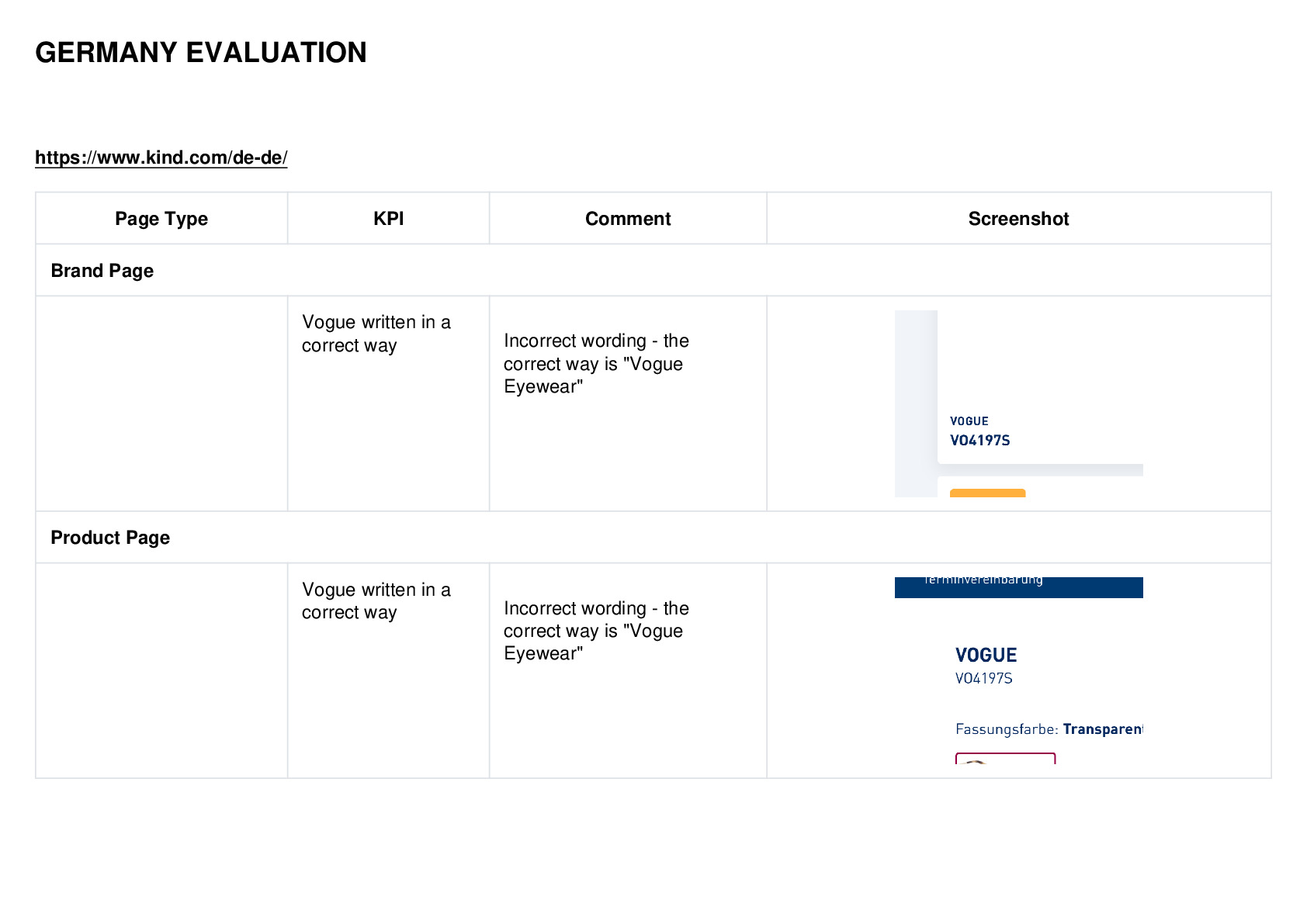The width and height of the screenshot is (1307, 924).
Task: Click the GERMANY EVALUATION title
Action: coord(201,53)
